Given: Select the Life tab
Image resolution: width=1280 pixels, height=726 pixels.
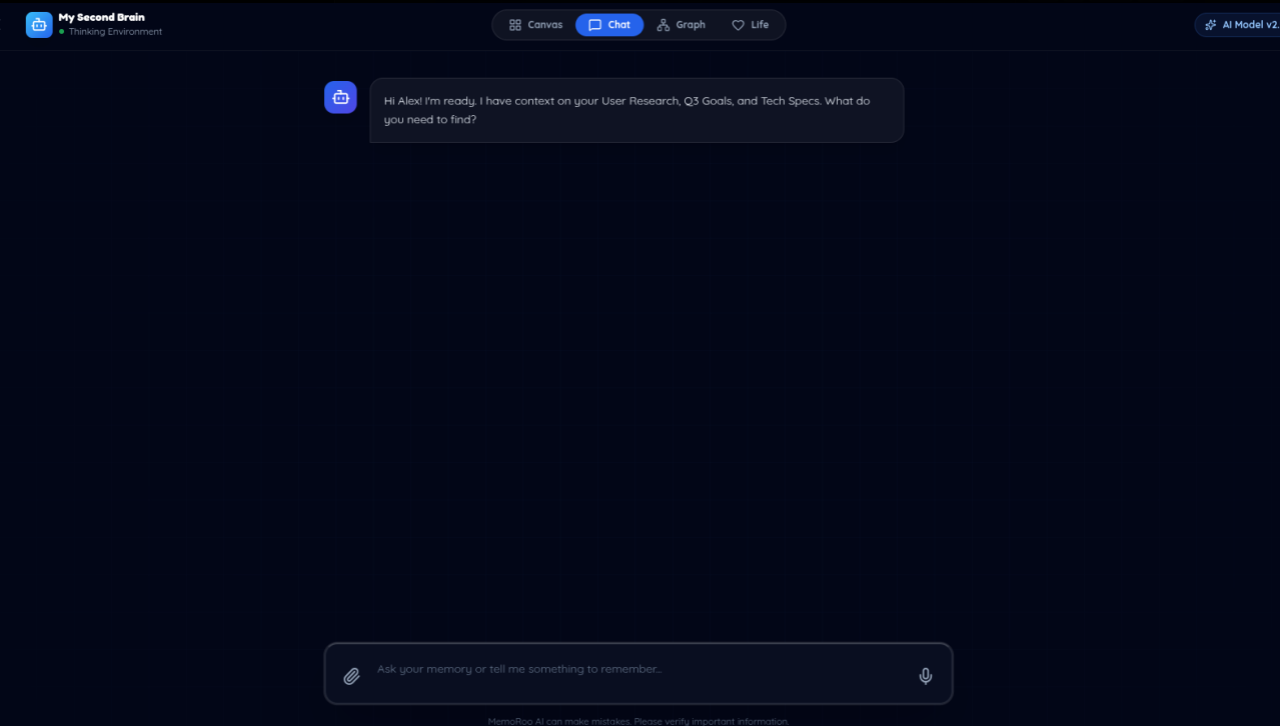Looking at the screenshot, I should (x=750, y=25).
